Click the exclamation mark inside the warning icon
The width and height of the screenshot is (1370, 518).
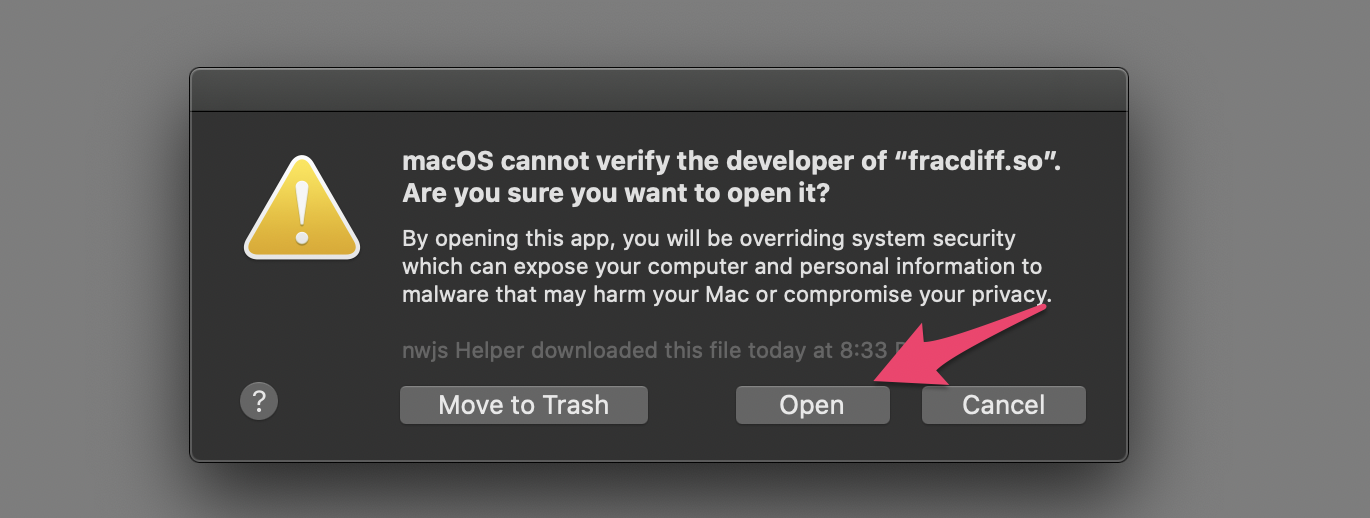(x=302, y=210)
